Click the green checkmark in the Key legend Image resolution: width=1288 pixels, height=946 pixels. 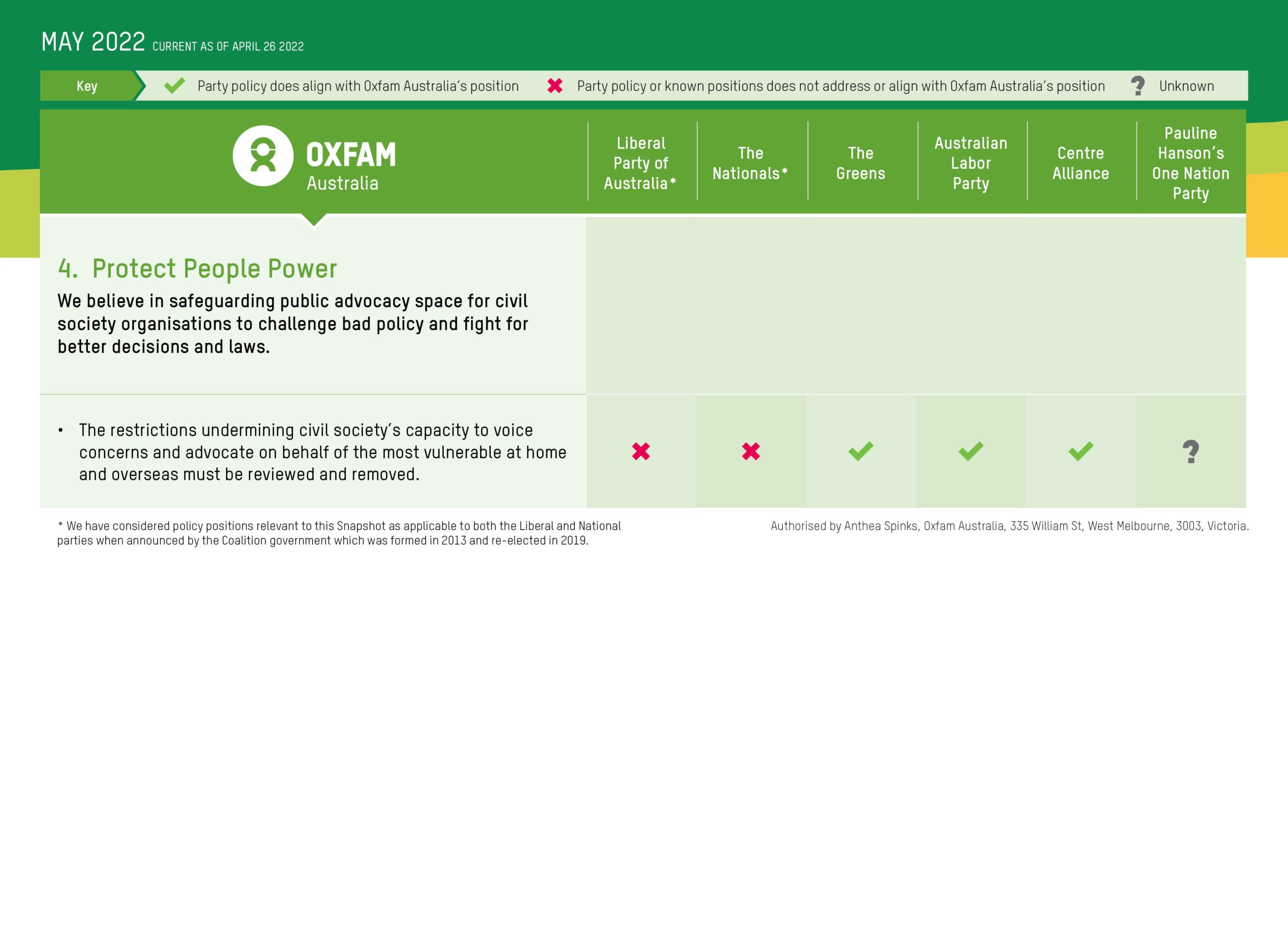click(175, 86)
